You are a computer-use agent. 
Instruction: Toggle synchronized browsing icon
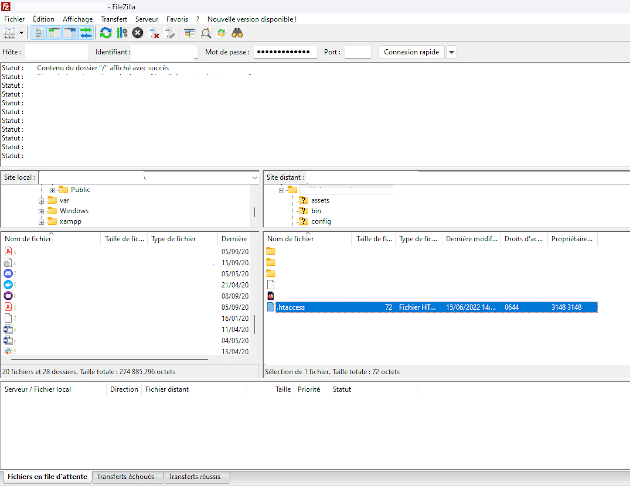pyautogui.click(x=221, y=33)
